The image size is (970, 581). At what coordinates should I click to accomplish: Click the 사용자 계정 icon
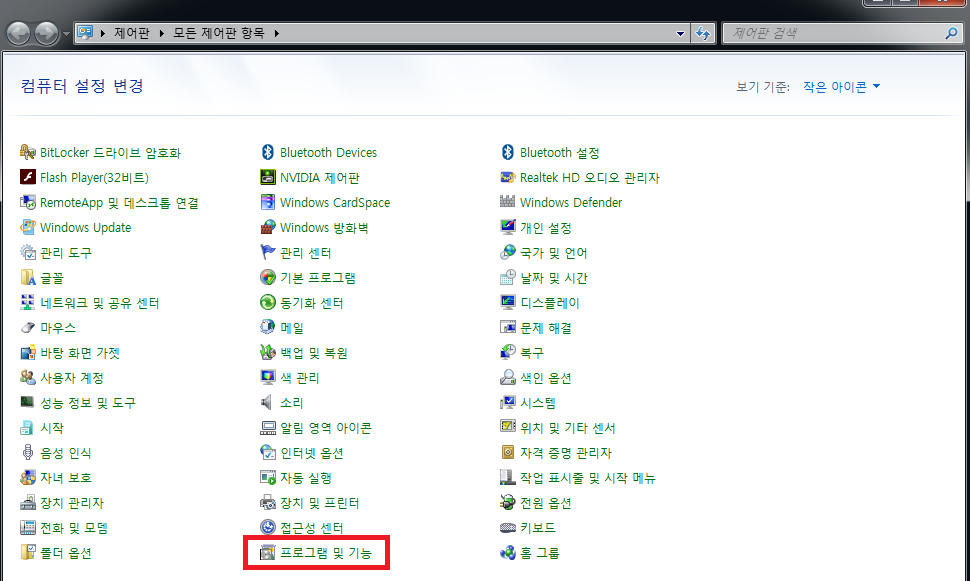click(x=28, y=377)
